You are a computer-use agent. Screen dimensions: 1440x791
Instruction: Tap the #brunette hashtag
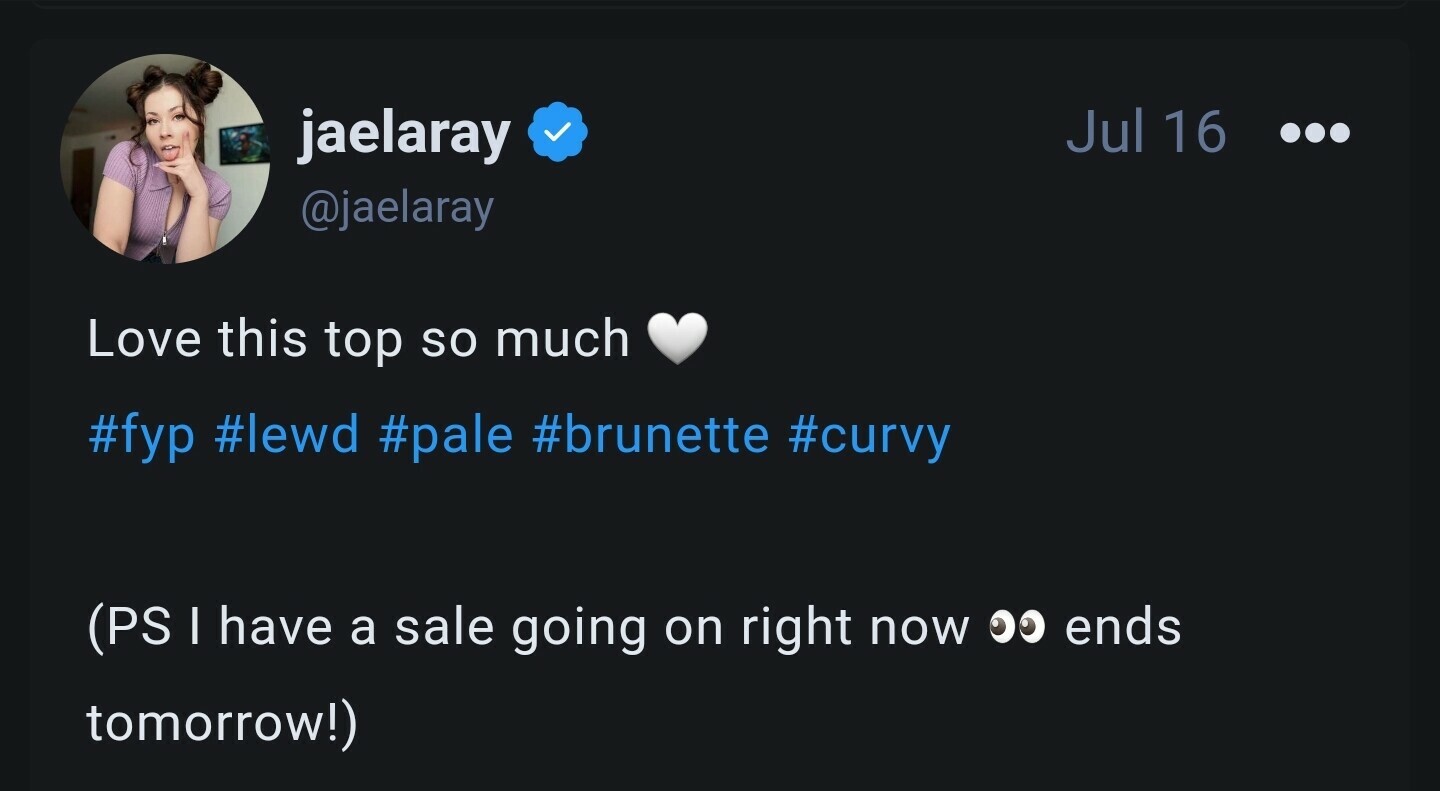tap(651, 435)
